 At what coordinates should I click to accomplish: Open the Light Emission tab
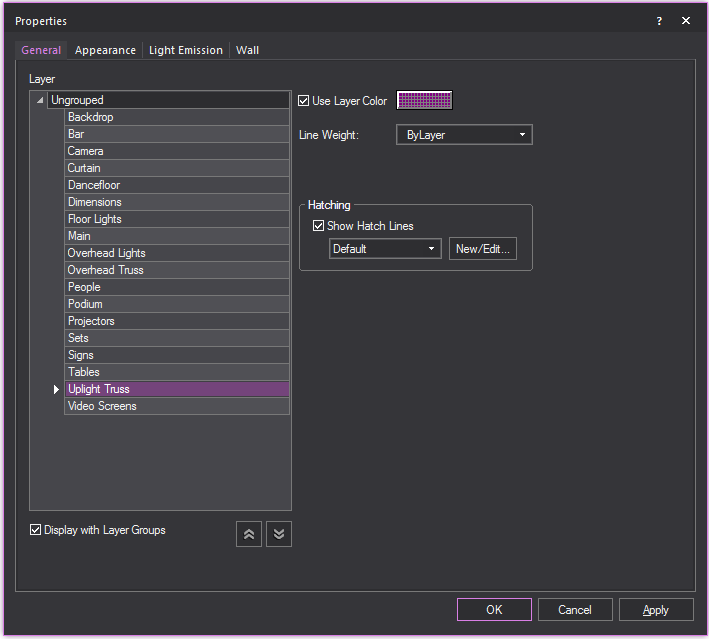186,50
